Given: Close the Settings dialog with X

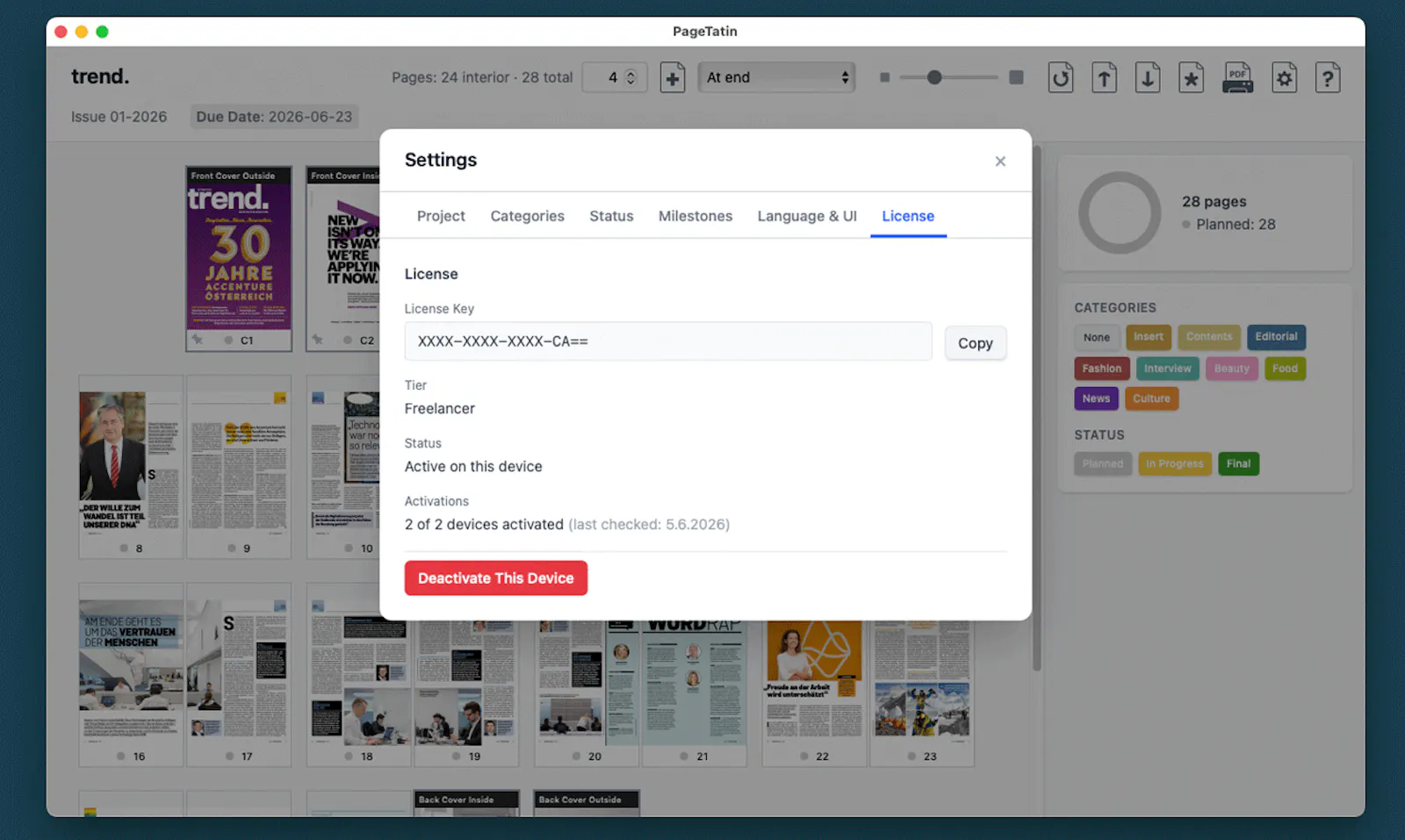Looking at the screenshot, I should point(1000,161).
